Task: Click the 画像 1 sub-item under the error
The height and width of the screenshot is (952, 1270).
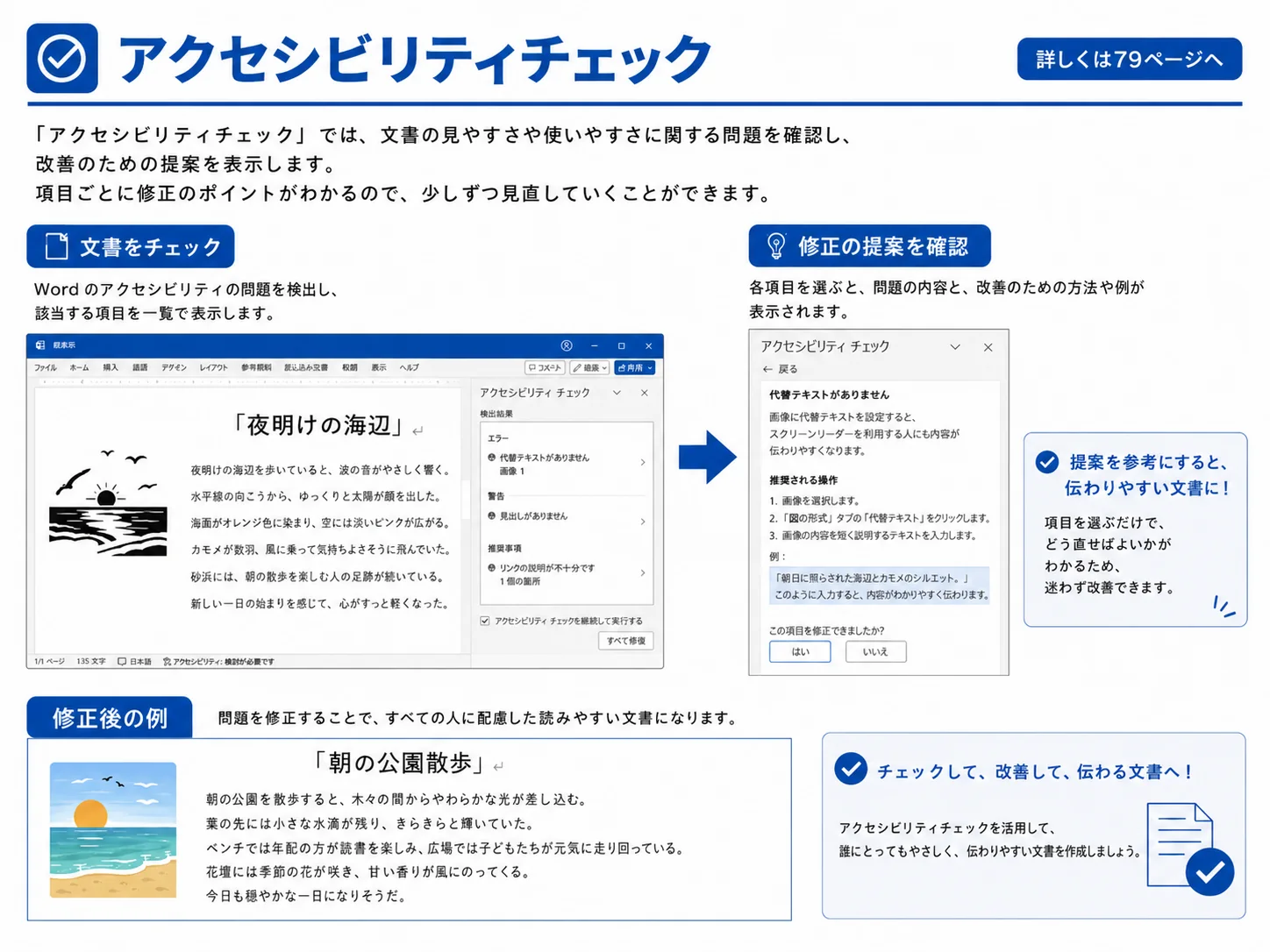Action: click(512, 471)
